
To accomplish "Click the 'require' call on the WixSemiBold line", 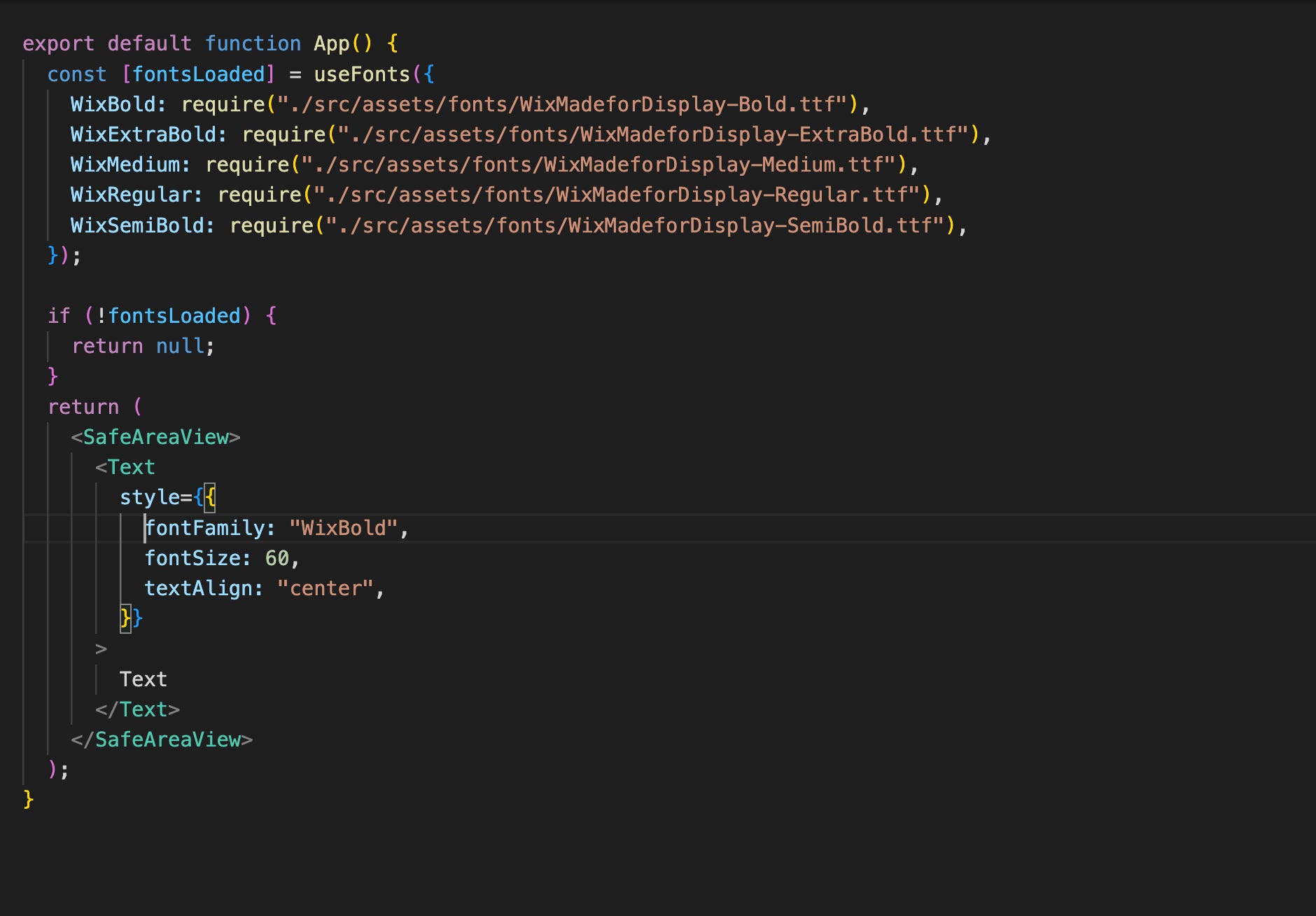I will click(x=272, y=225).
